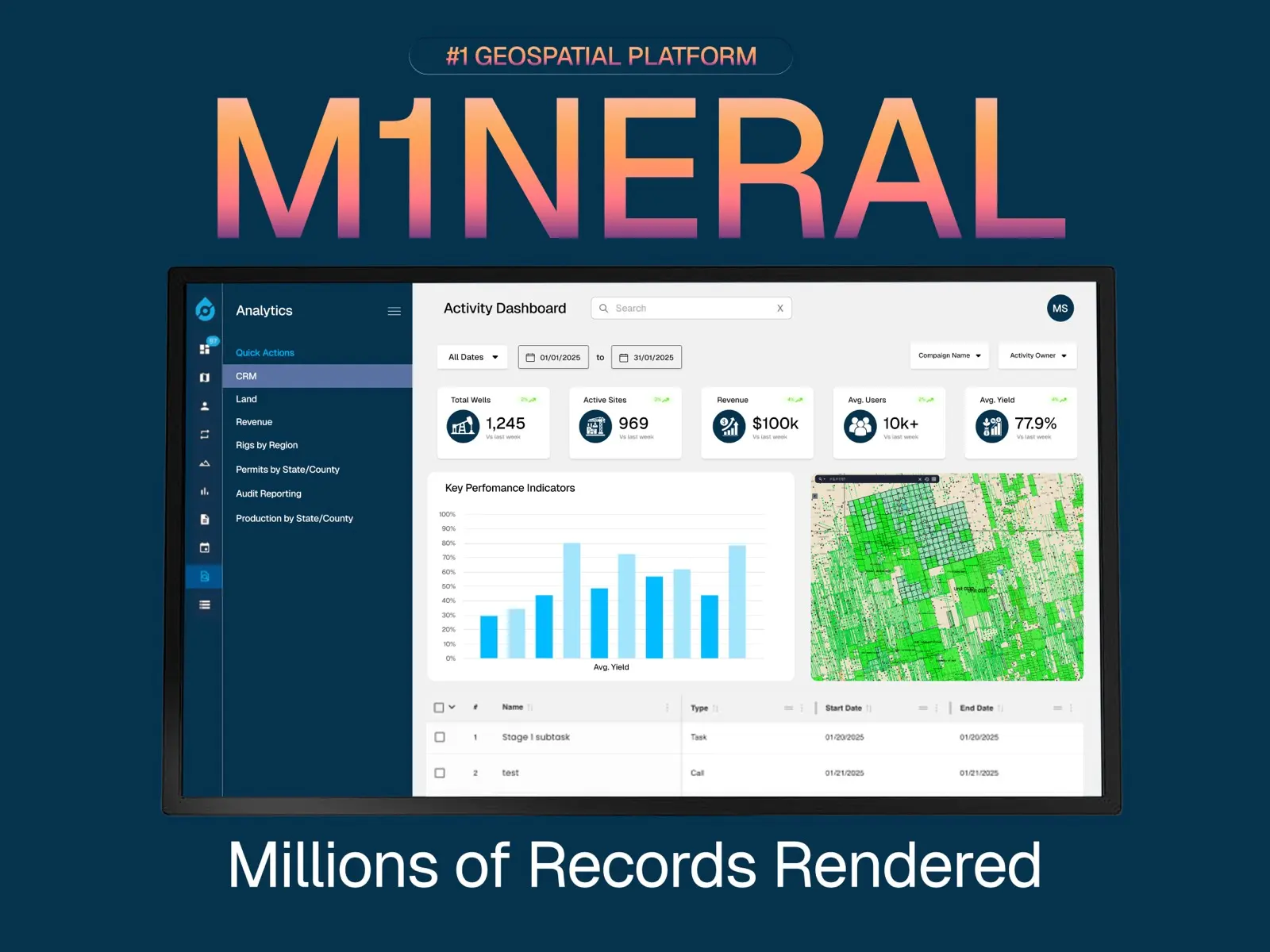Click the 01/21/2025 end date cell
This screenshot has height=952, width=1270.
click(x=979, y=773)
